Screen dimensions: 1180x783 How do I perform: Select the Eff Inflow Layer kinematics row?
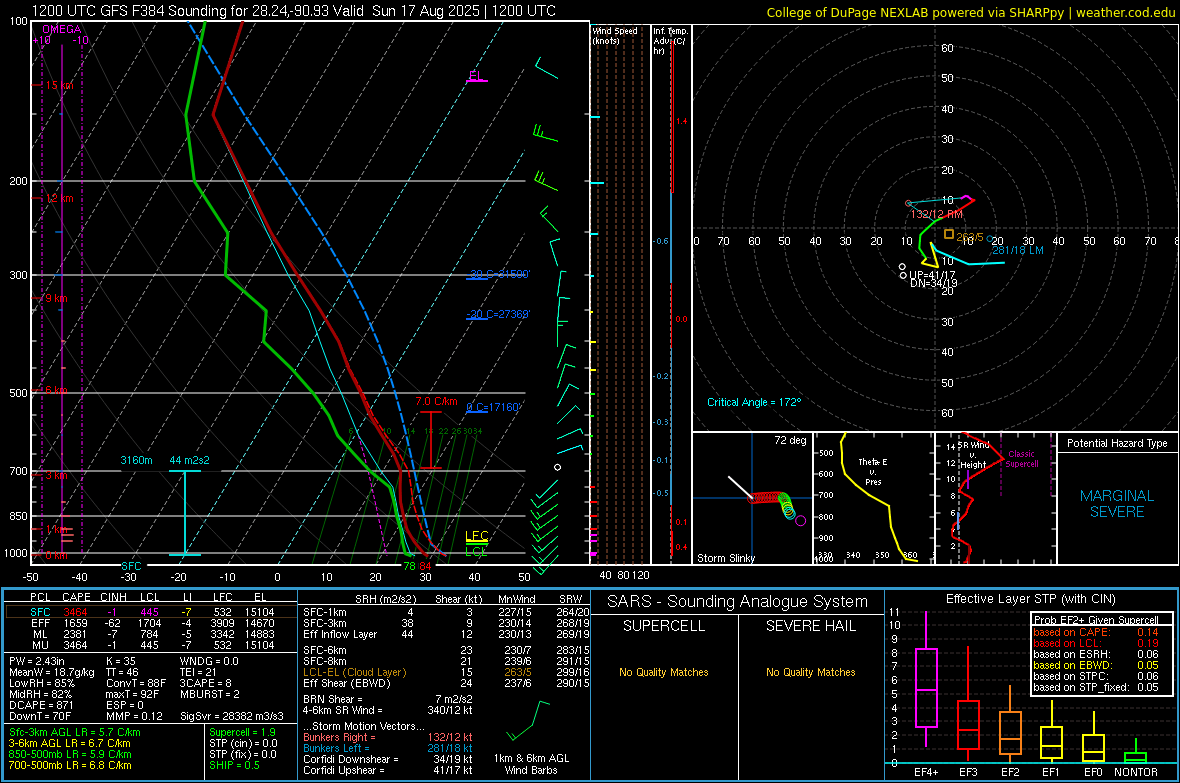[x=446, y=634]
